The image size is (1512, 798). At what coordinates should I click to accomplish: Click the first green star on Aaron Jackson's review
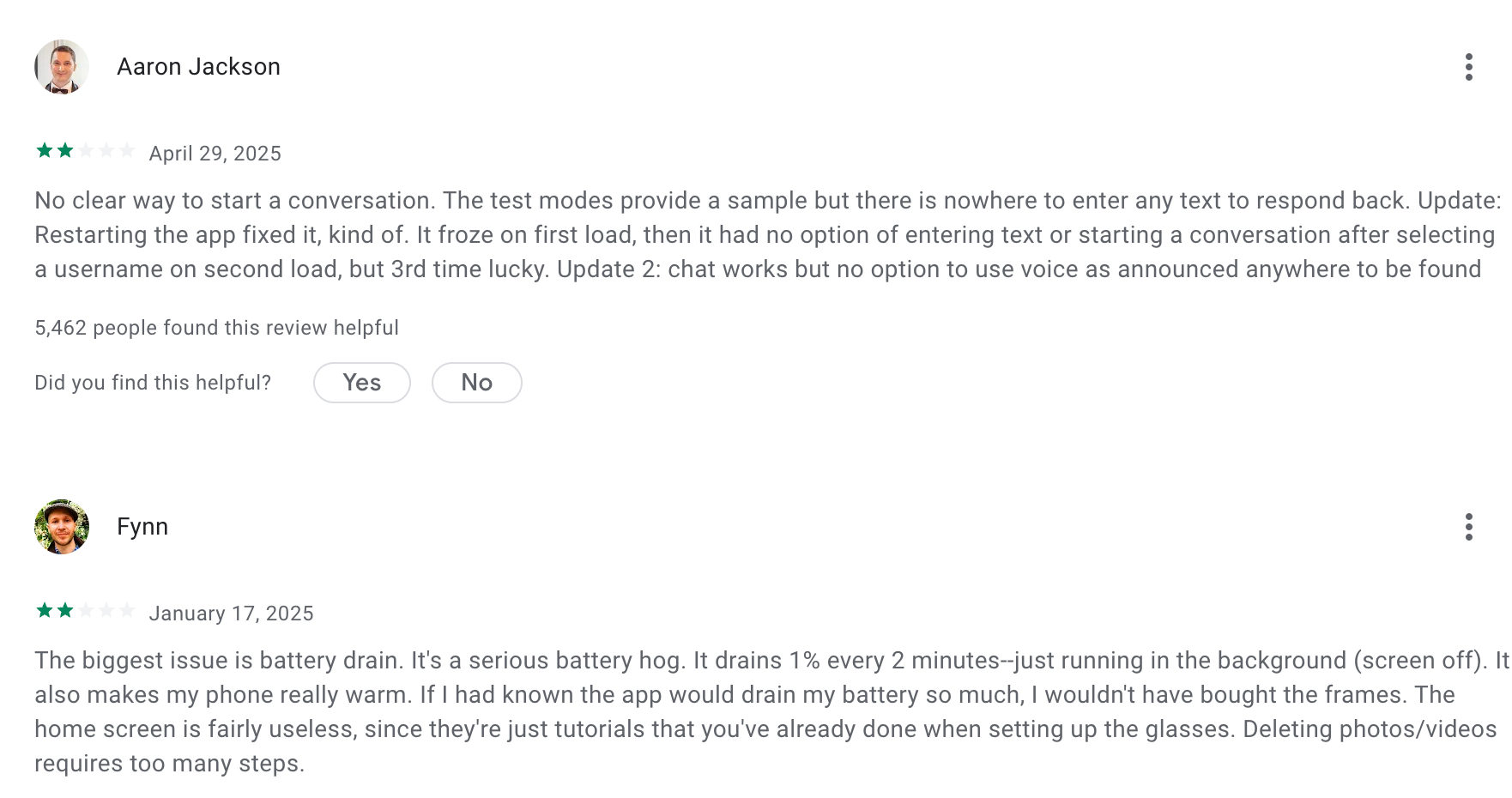pos(45,152)
